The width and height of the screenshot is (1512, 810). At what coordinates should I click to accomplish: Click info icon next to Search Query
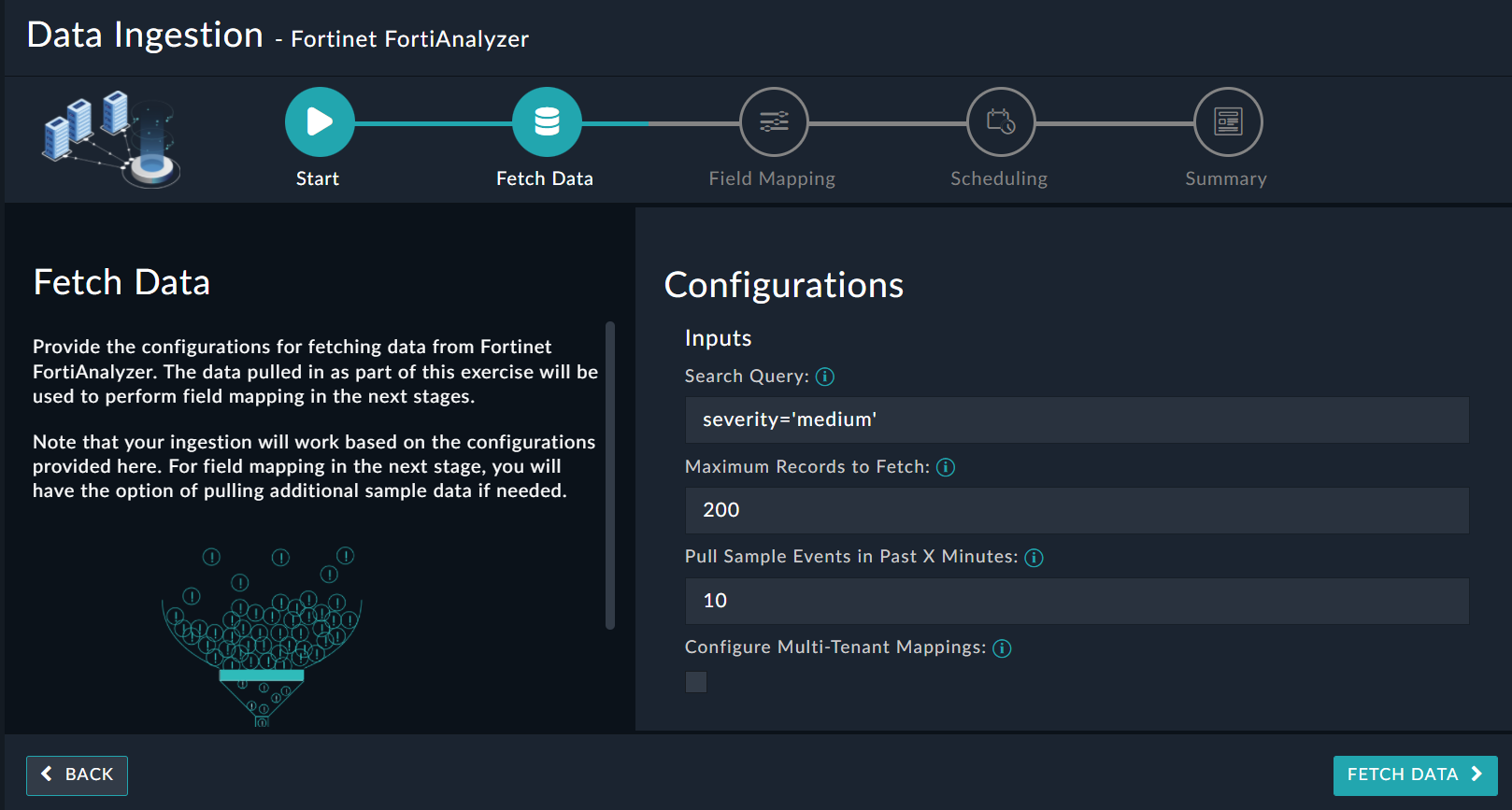tap(824, 377)
